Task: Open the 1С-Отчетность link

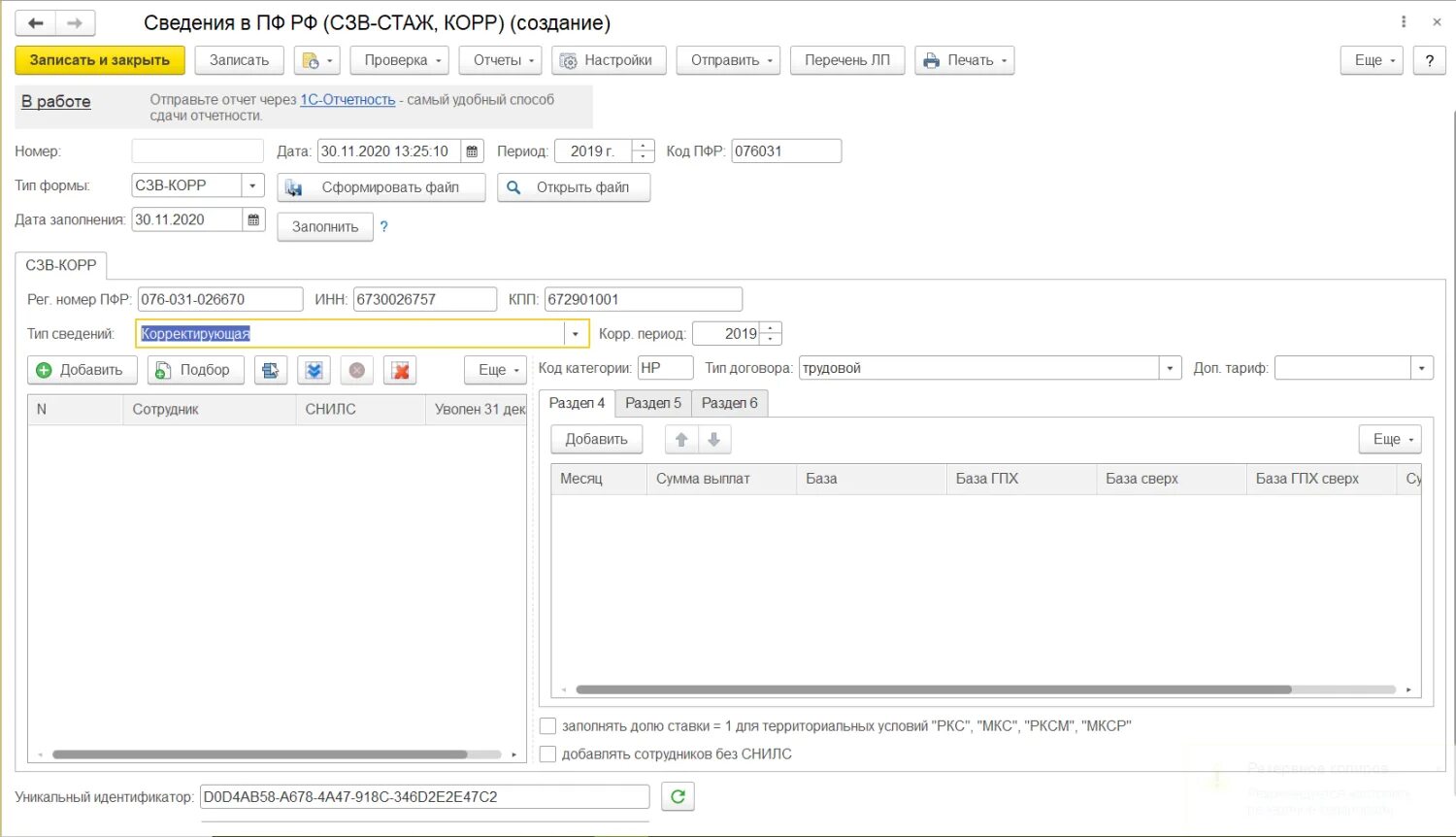Action: (x=347, y=99)
